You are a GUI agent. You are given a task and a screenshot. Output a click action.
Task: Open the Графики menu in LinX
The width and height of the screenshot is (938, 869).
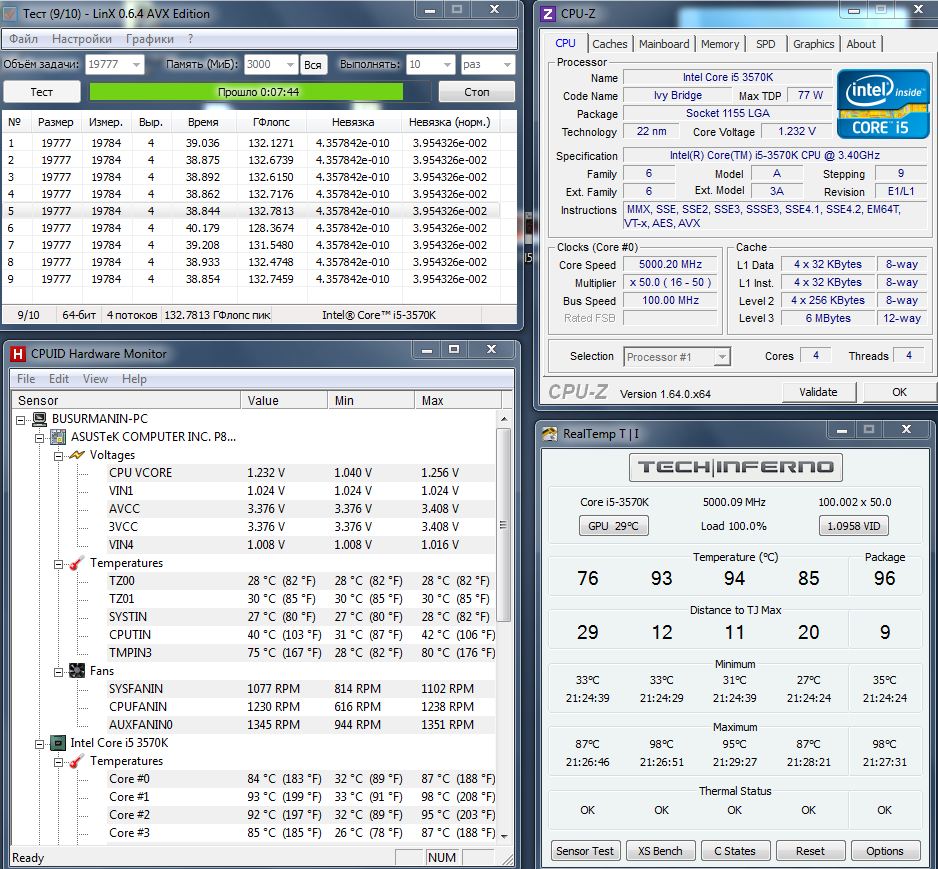click(150, 39)
